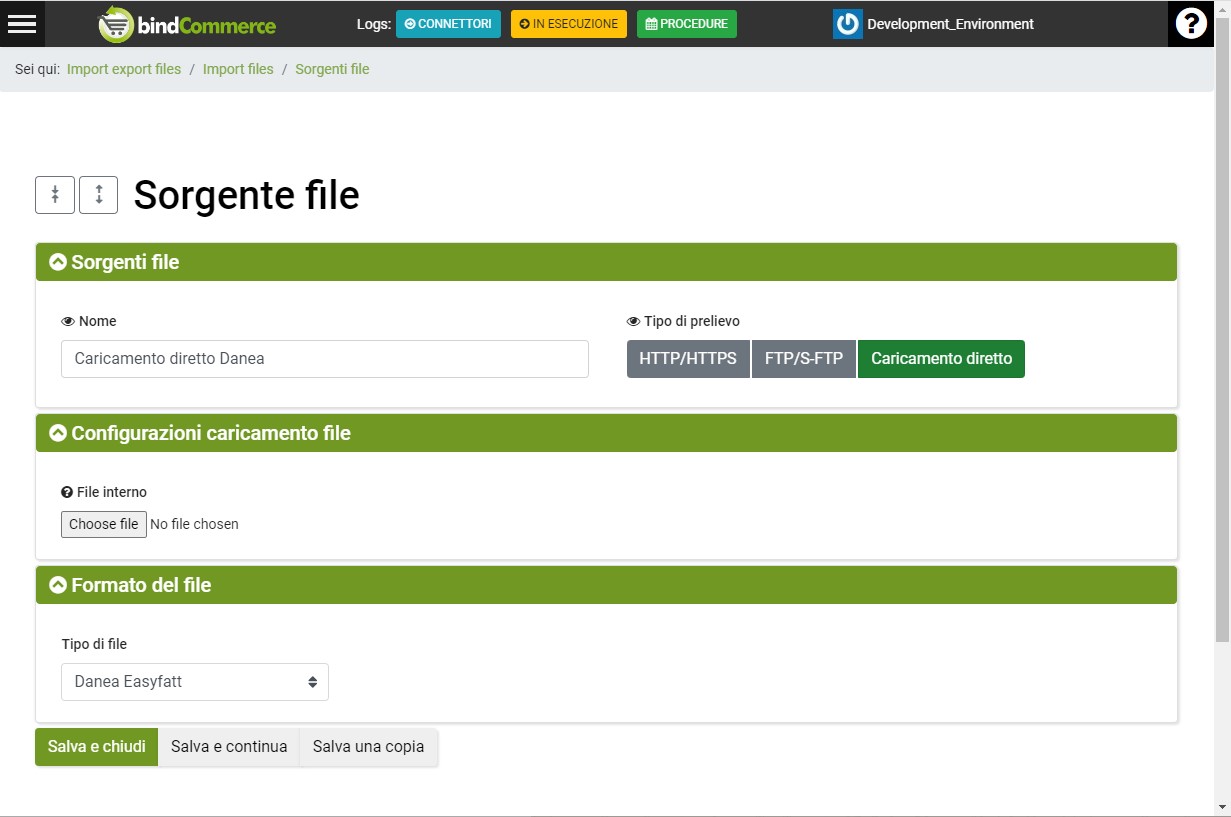
Task: Collapse the Sorgenti file section
Action: [58, 262]
